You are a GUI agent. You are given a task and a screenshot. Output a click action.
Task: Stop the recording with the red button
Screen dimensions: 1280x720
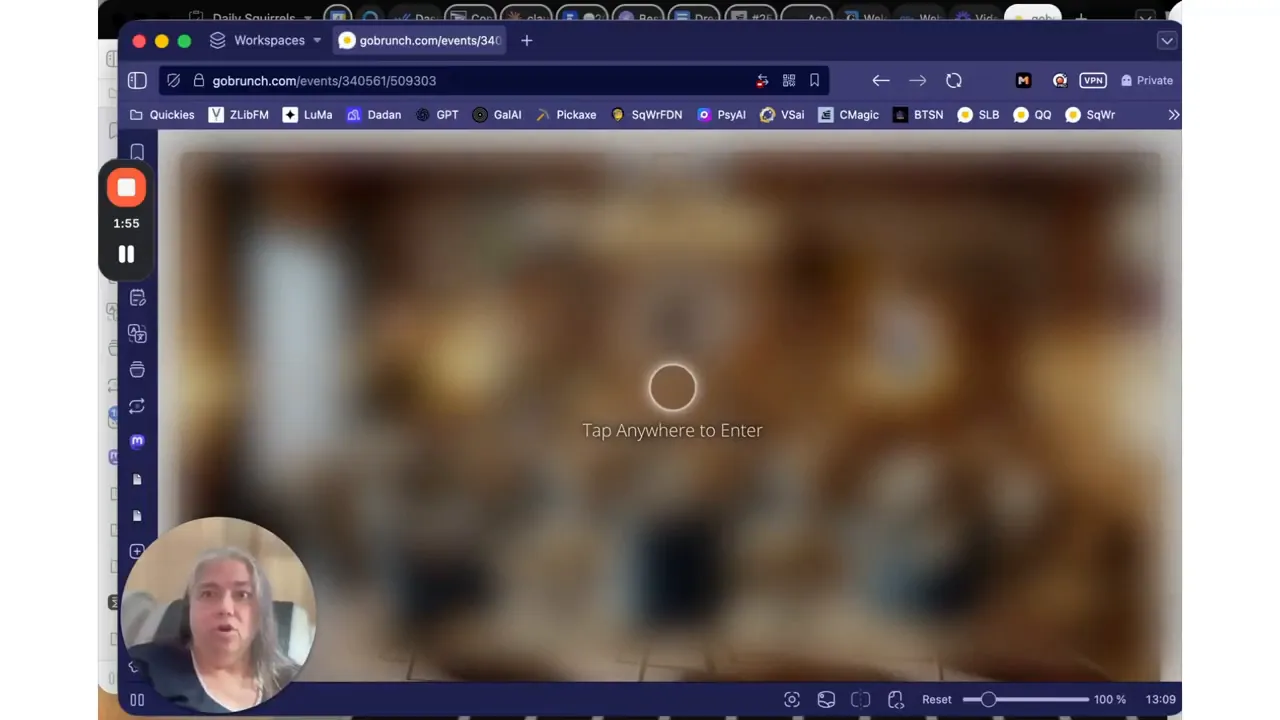point(126,187)
